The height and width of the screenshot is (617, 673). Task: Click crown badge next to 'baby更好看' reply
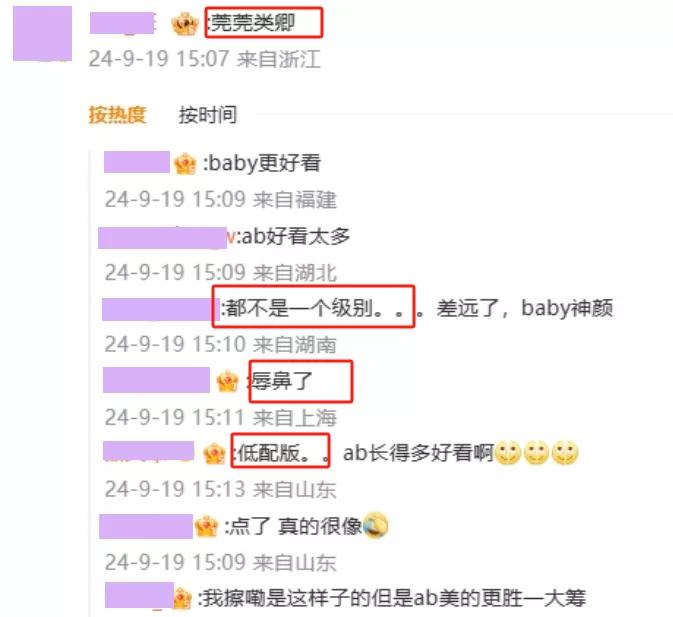[185, 164]
